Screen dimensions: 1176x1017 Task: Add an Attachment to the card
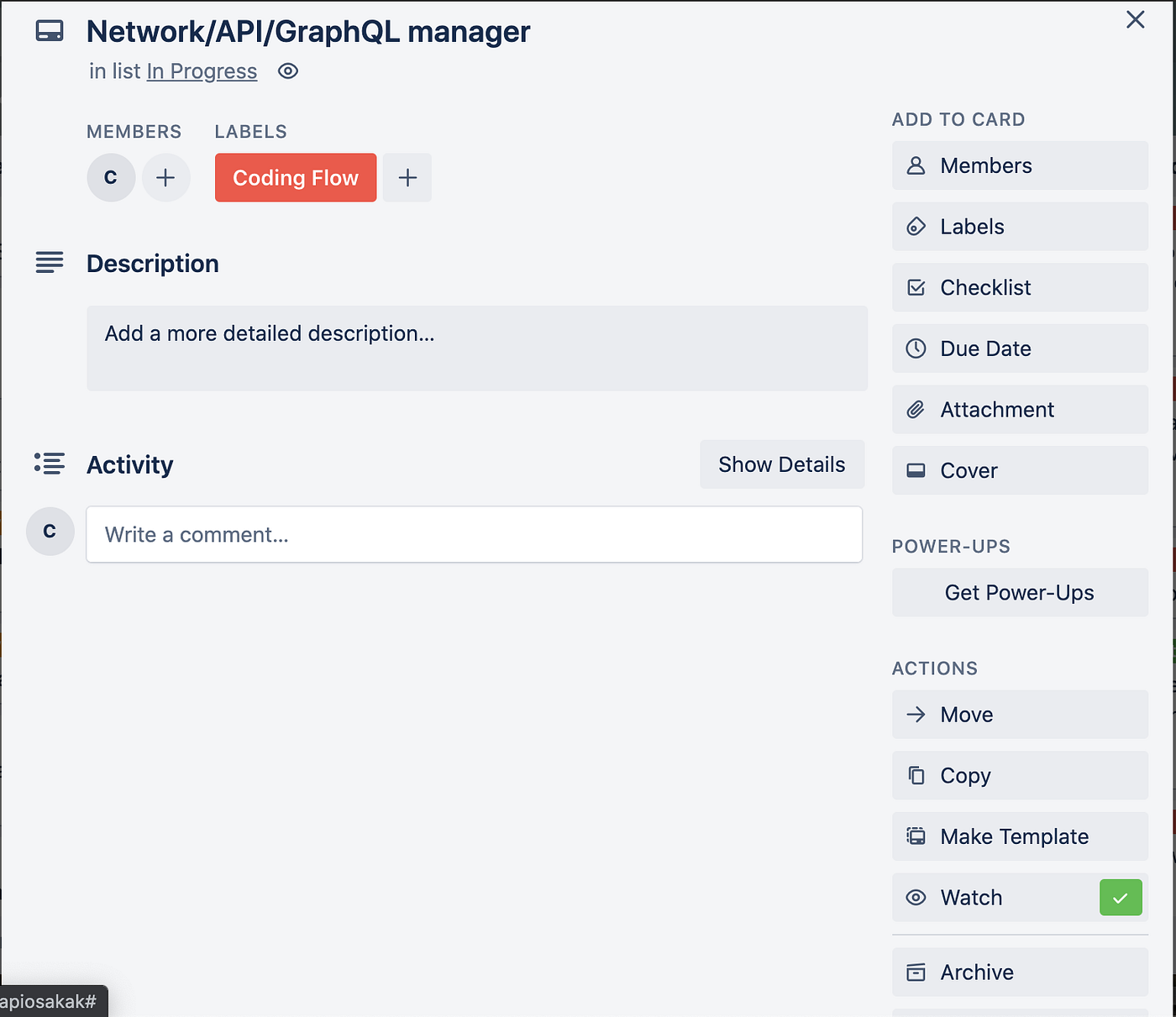click(x=1020, y=410)
